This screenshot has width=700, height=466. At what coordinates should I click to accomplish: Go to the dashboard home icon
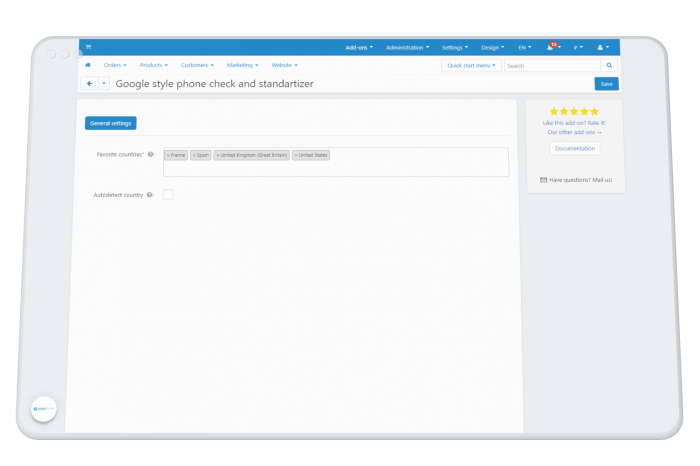tap(88, 65)
